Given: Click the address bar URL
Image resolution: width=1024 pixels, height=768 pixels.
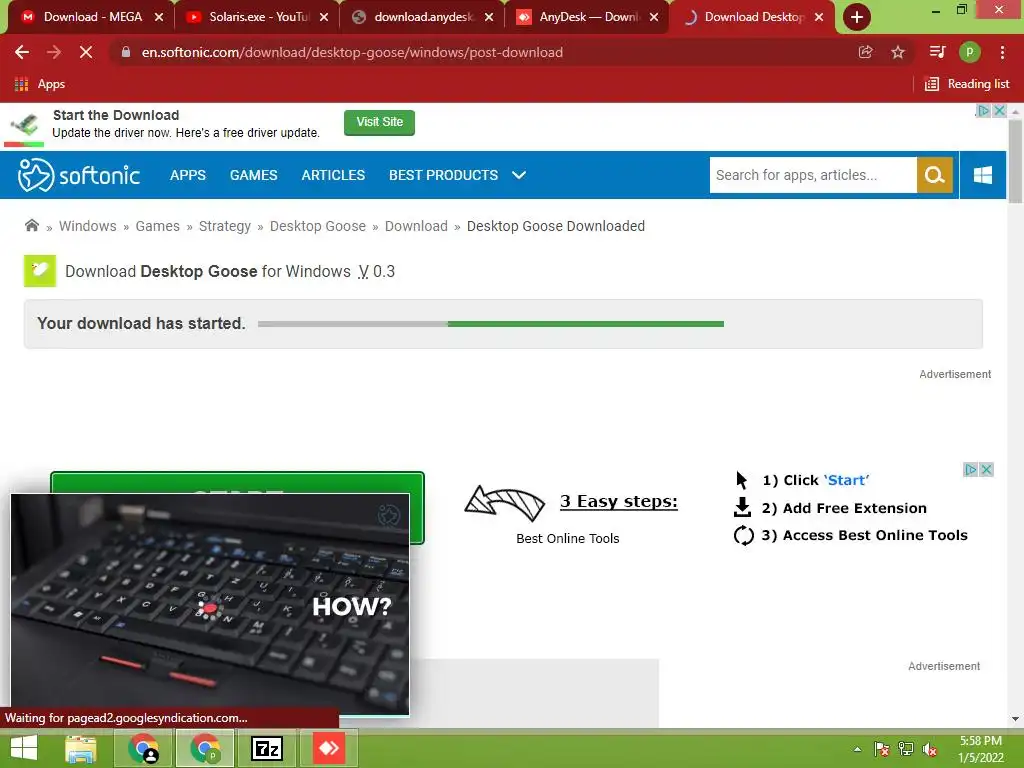Looking at the screenshot, I should 352,52.
